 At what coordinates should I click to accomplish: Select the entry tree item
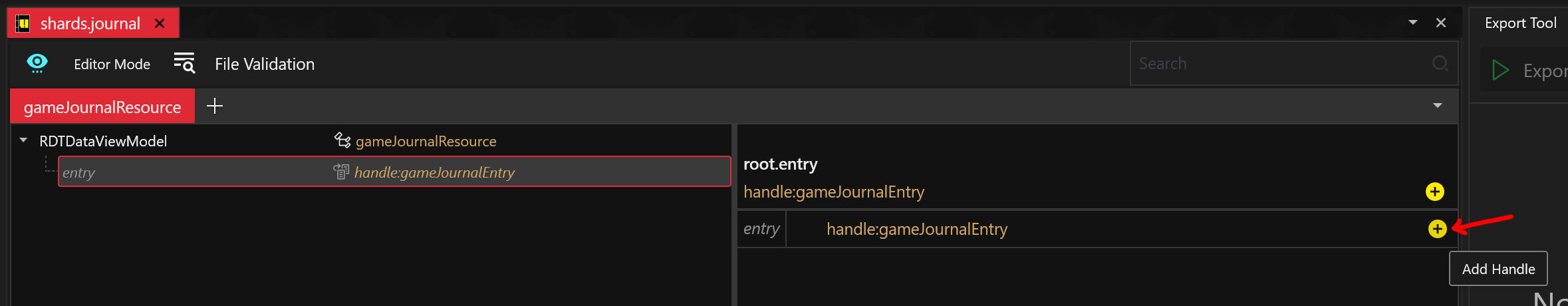78,173
